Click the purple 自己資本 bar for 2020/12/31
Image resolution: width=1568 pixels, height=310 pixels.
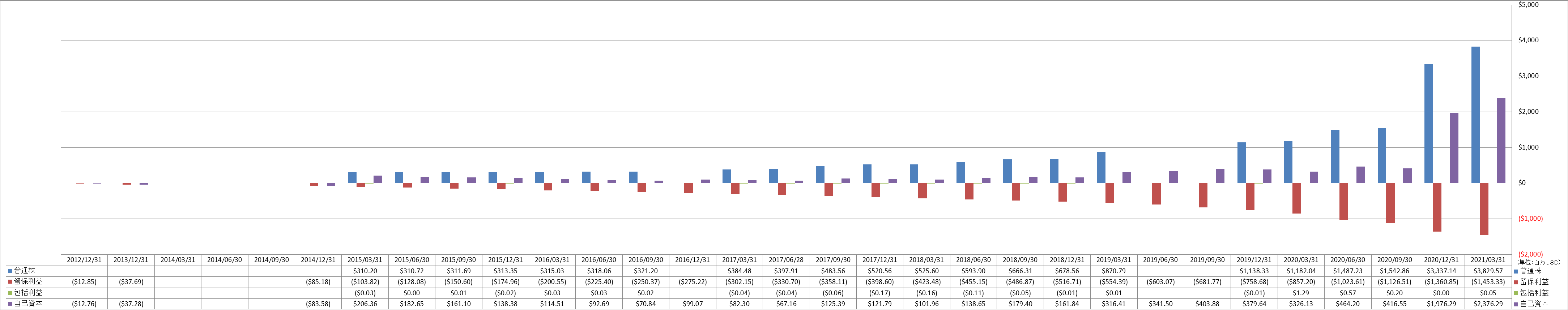[1454, 148]
